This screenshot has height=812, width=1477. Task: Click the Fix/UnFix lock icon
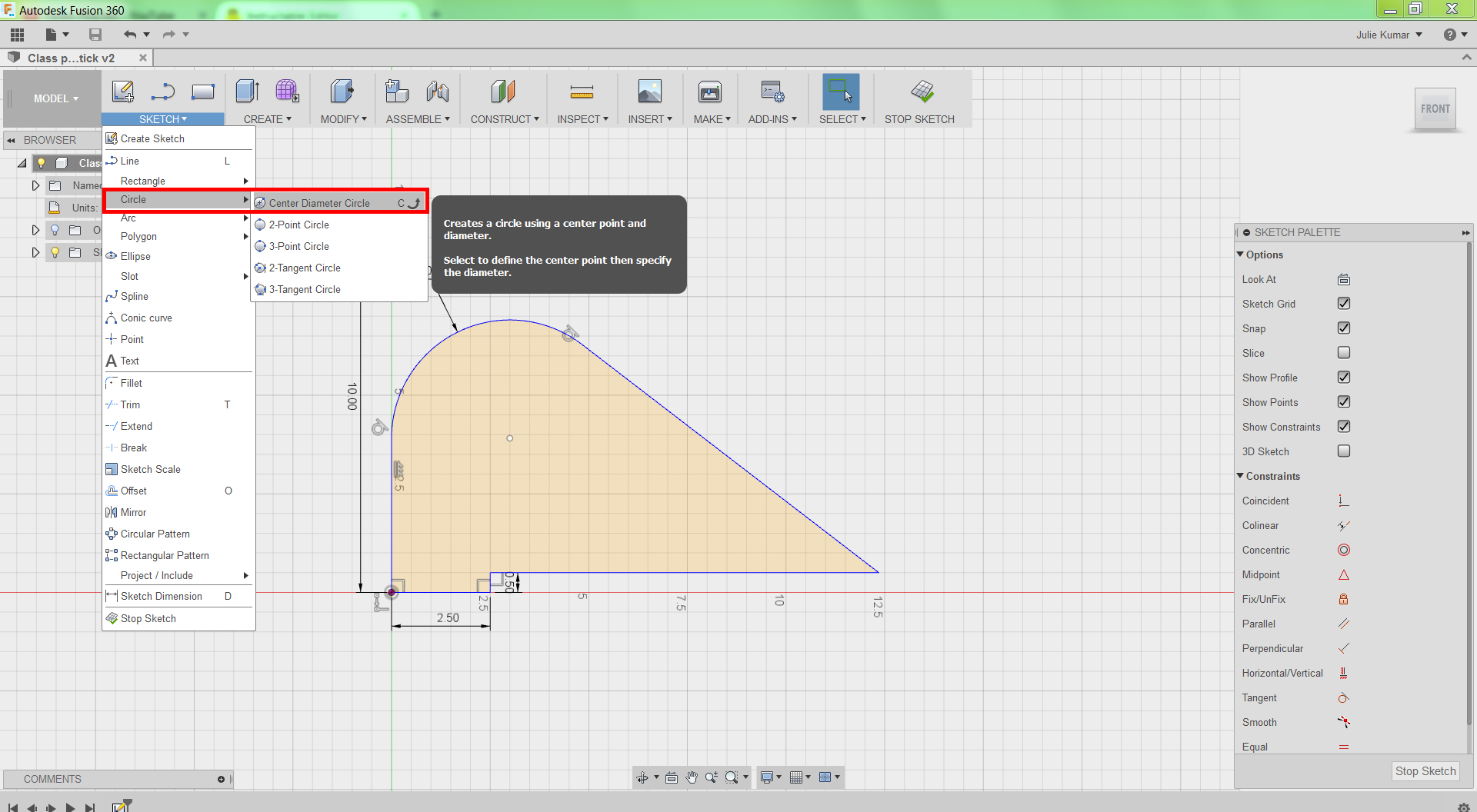click(1344, 599)
